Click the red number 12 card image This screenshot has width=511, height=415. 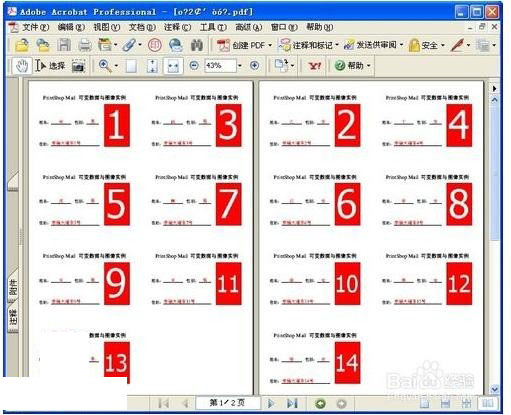[x=459, y=283]
